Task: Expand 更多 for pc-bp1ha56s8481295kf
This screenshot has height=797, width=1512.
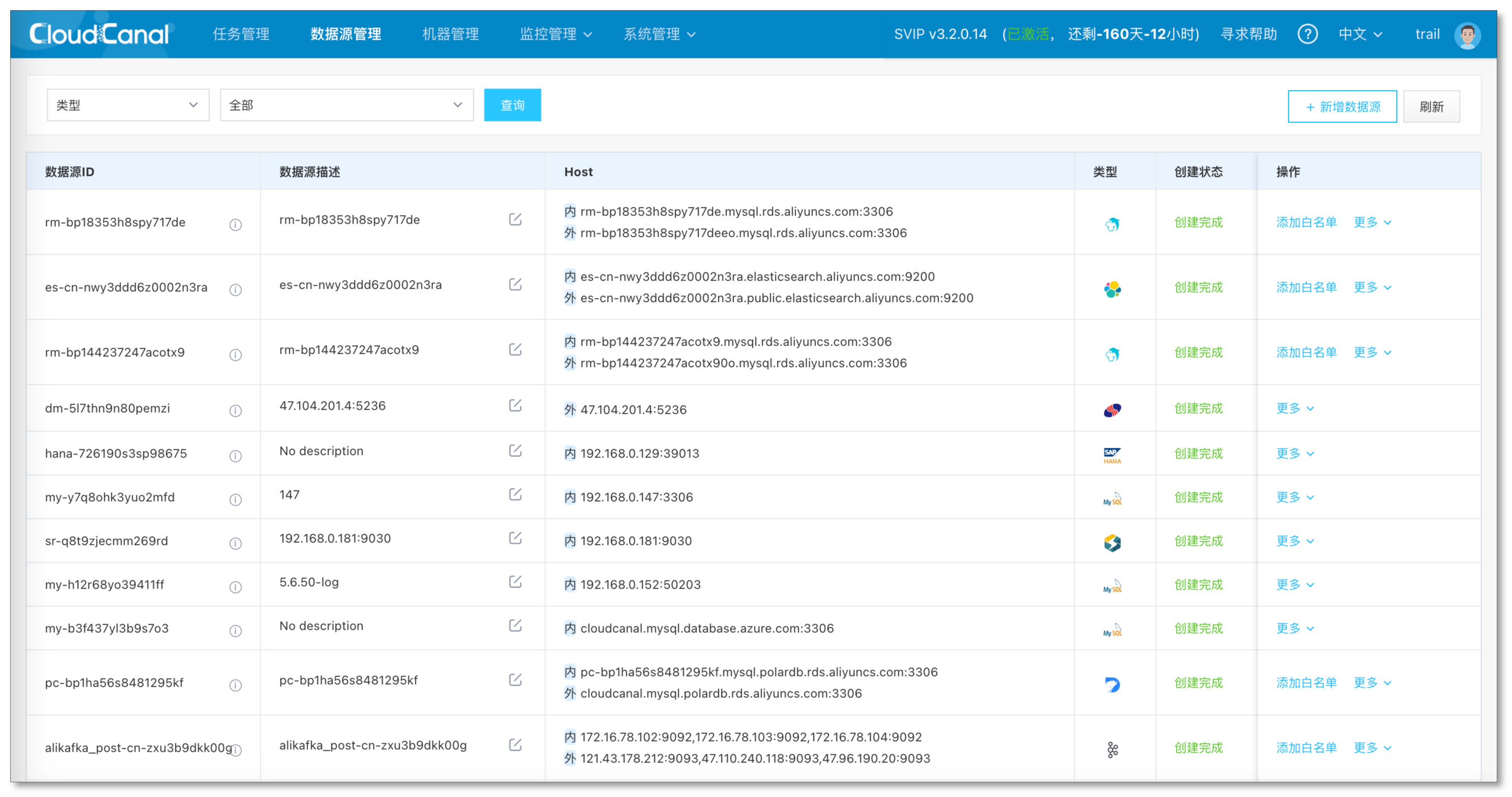Action: click(1372, 683)
